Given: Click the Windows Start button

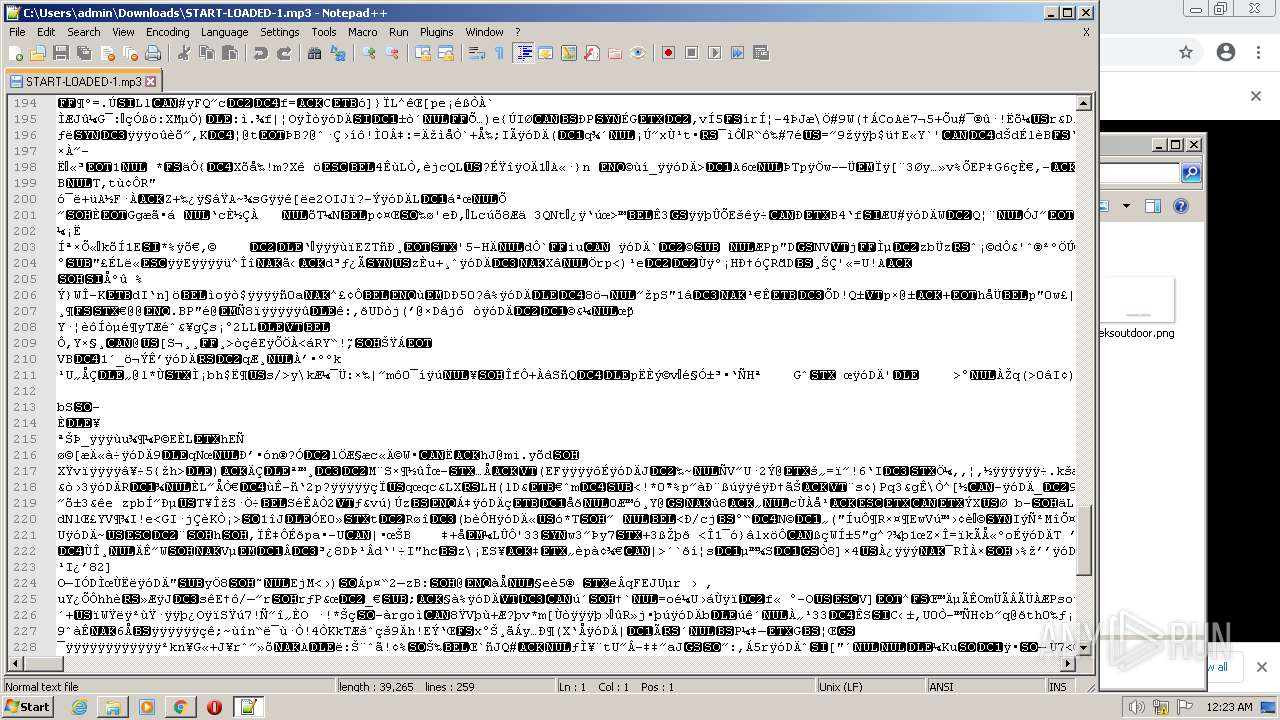Looking at the screenshot, I should pyautogui.click(x=28, y=707).
